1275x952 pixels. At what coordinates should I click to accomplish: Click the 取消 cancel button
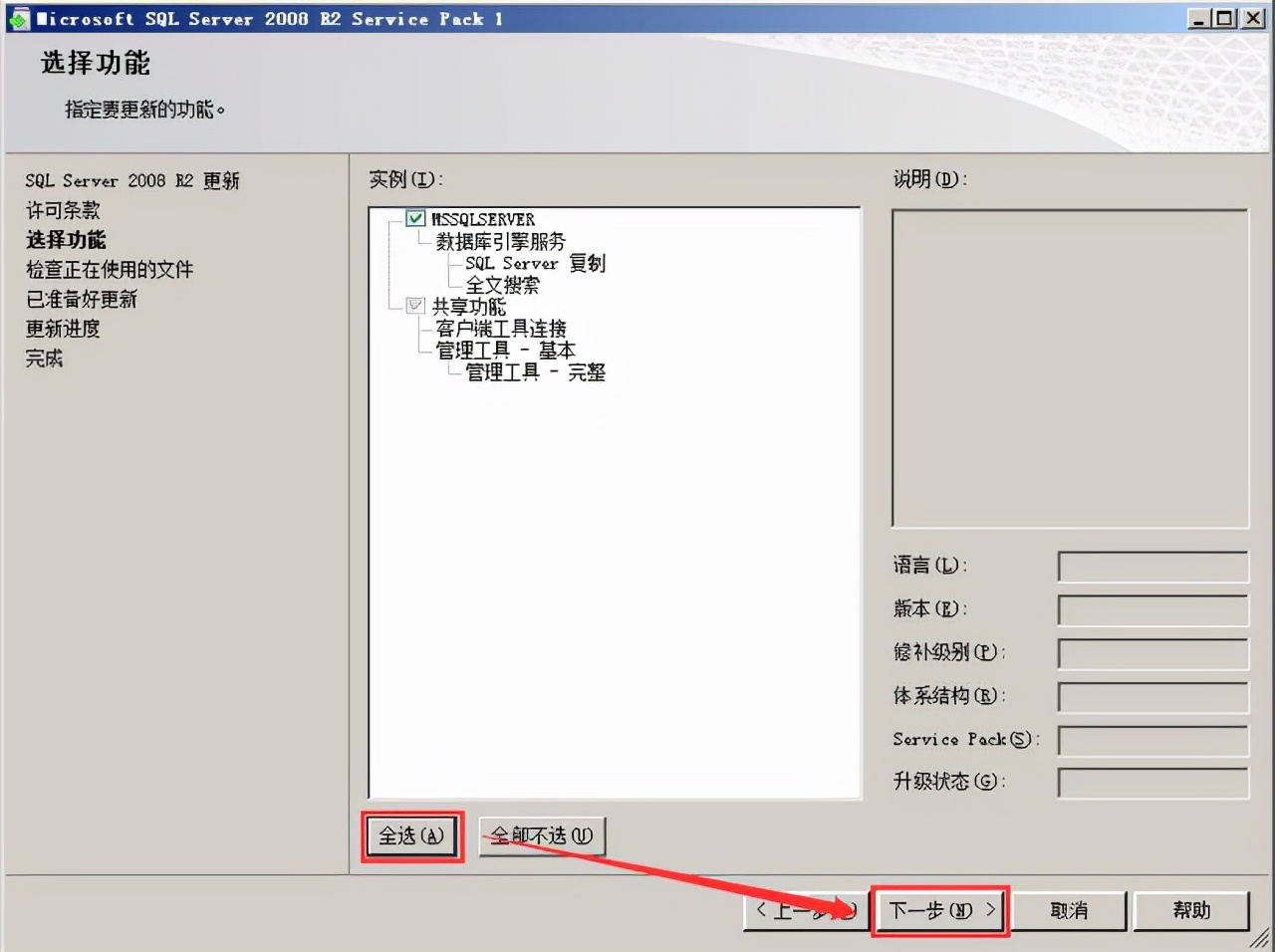click(1069, 910)
